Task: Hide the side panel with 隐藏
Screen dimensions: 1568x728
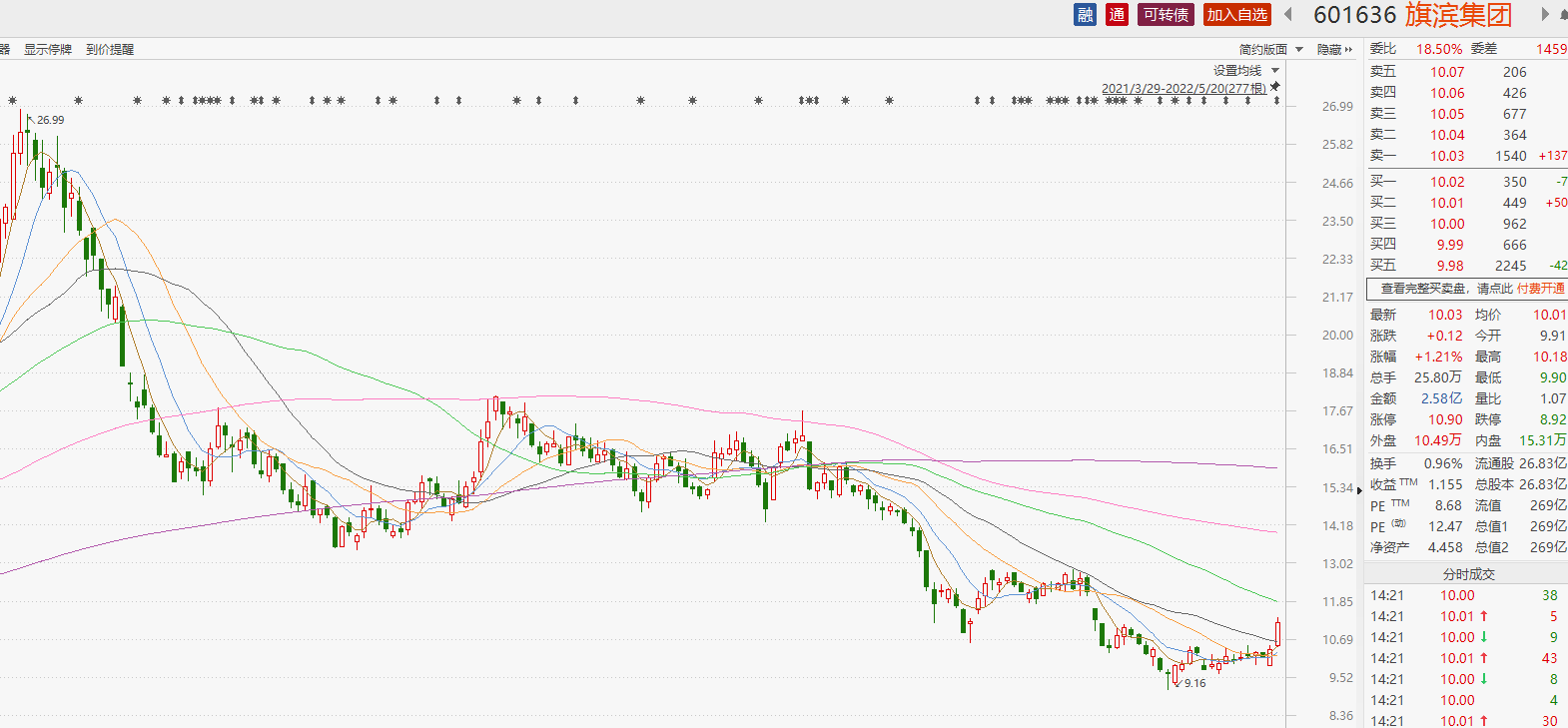Action: 1333,50
